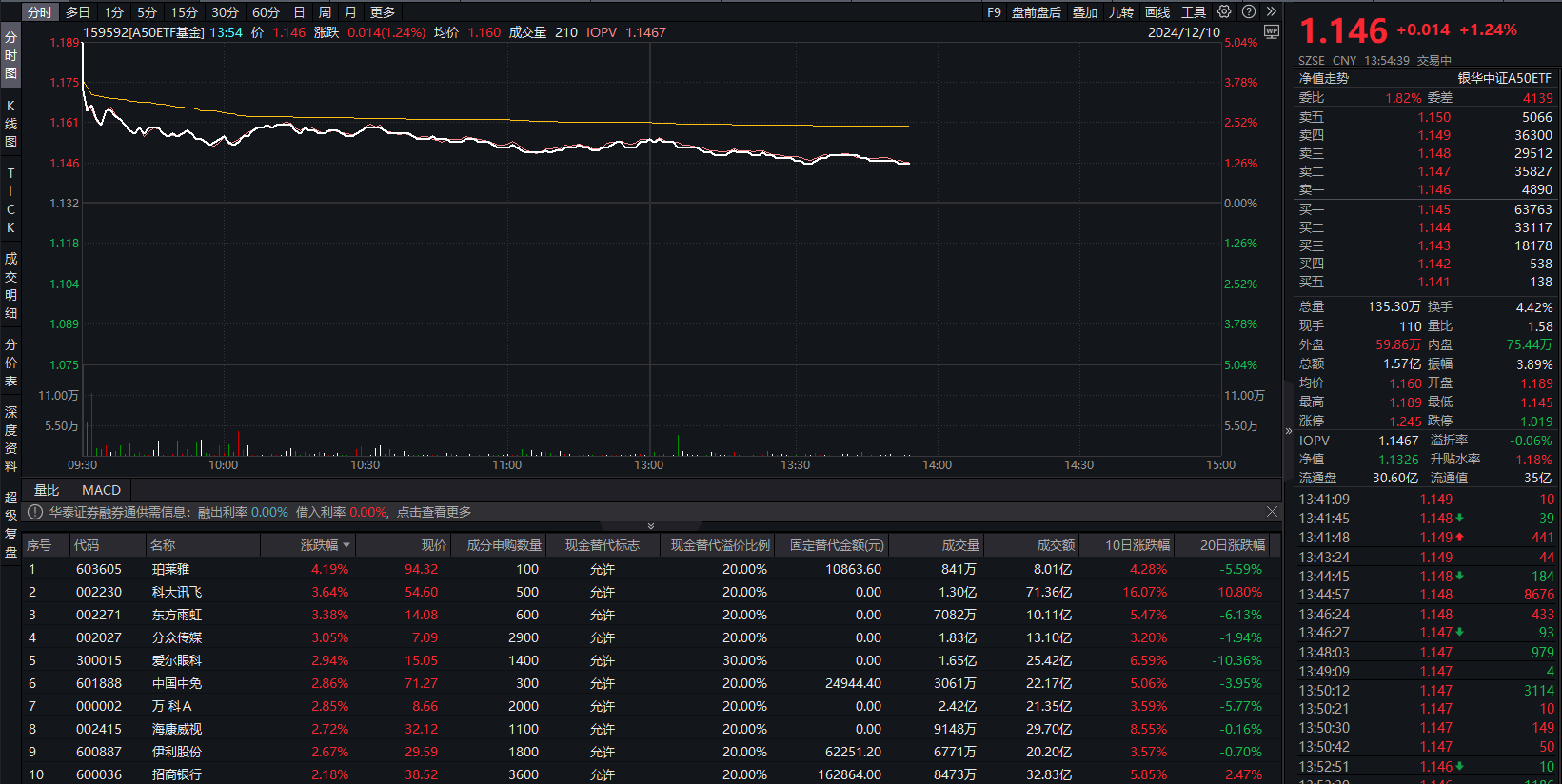The image size is (1562, 784).
Task: Click the WP icon below the toolbar
Action: [1271, 31]
